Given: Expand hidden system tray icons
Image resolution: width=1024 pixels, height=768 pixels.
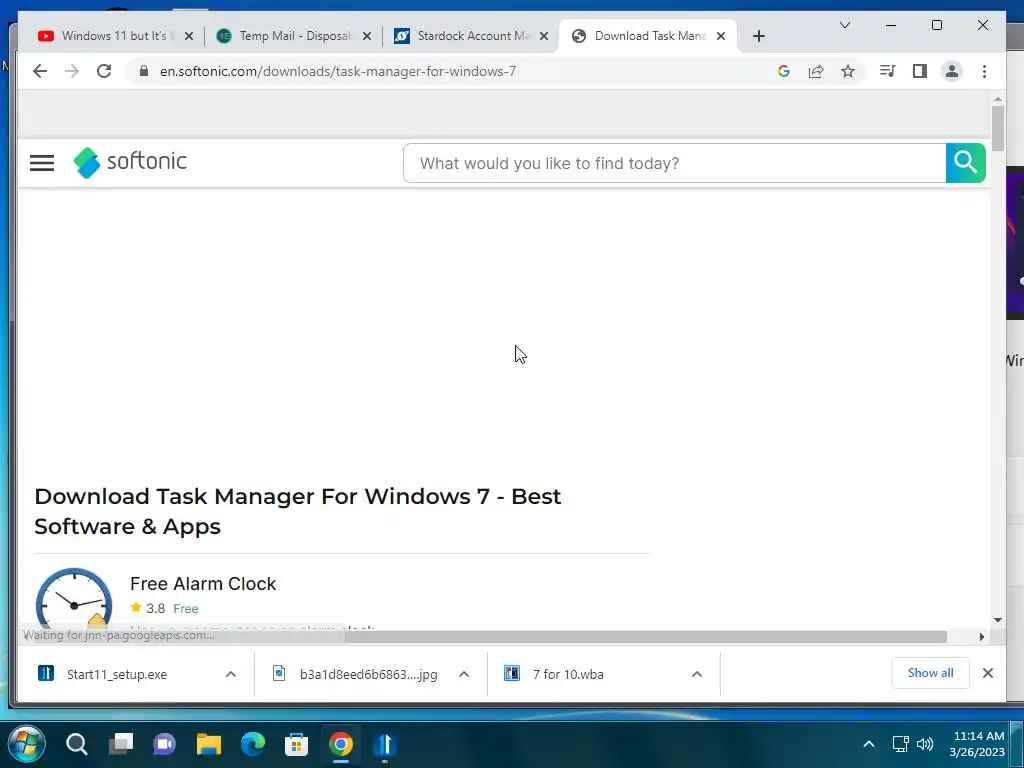Looking at the screenshot, I should 869,744.
